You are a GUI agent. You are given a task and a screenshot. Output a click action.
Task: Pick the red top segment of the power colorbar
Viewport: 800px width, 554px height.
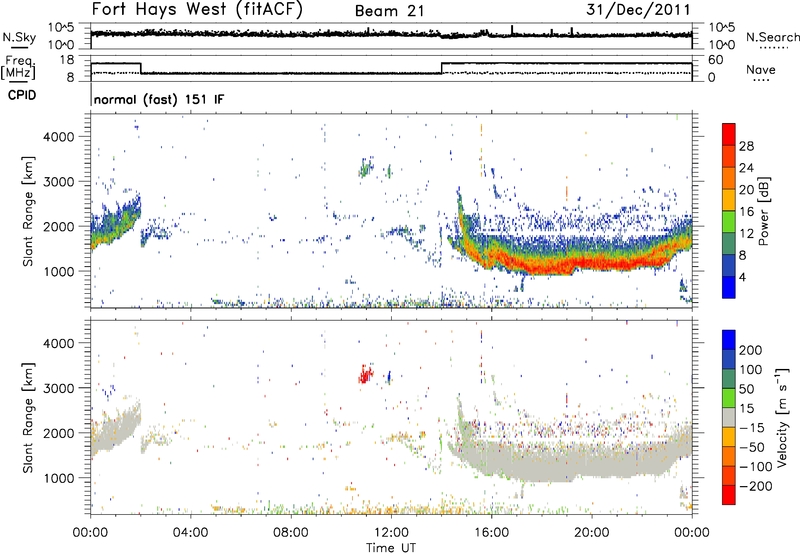coord(729,134)
